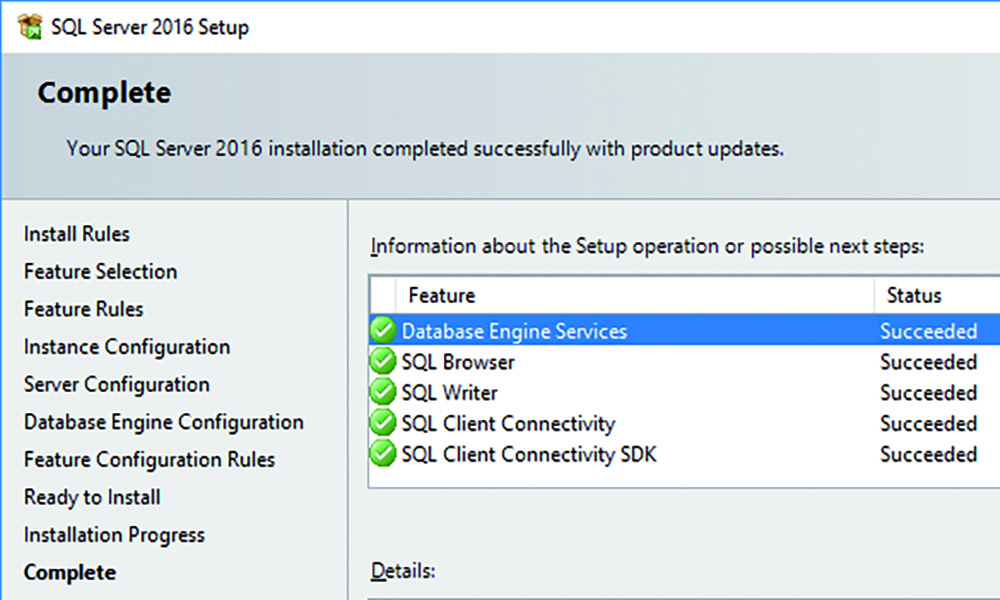
Task: Click Succeeded status for SQL Browser
Action: 929,362
